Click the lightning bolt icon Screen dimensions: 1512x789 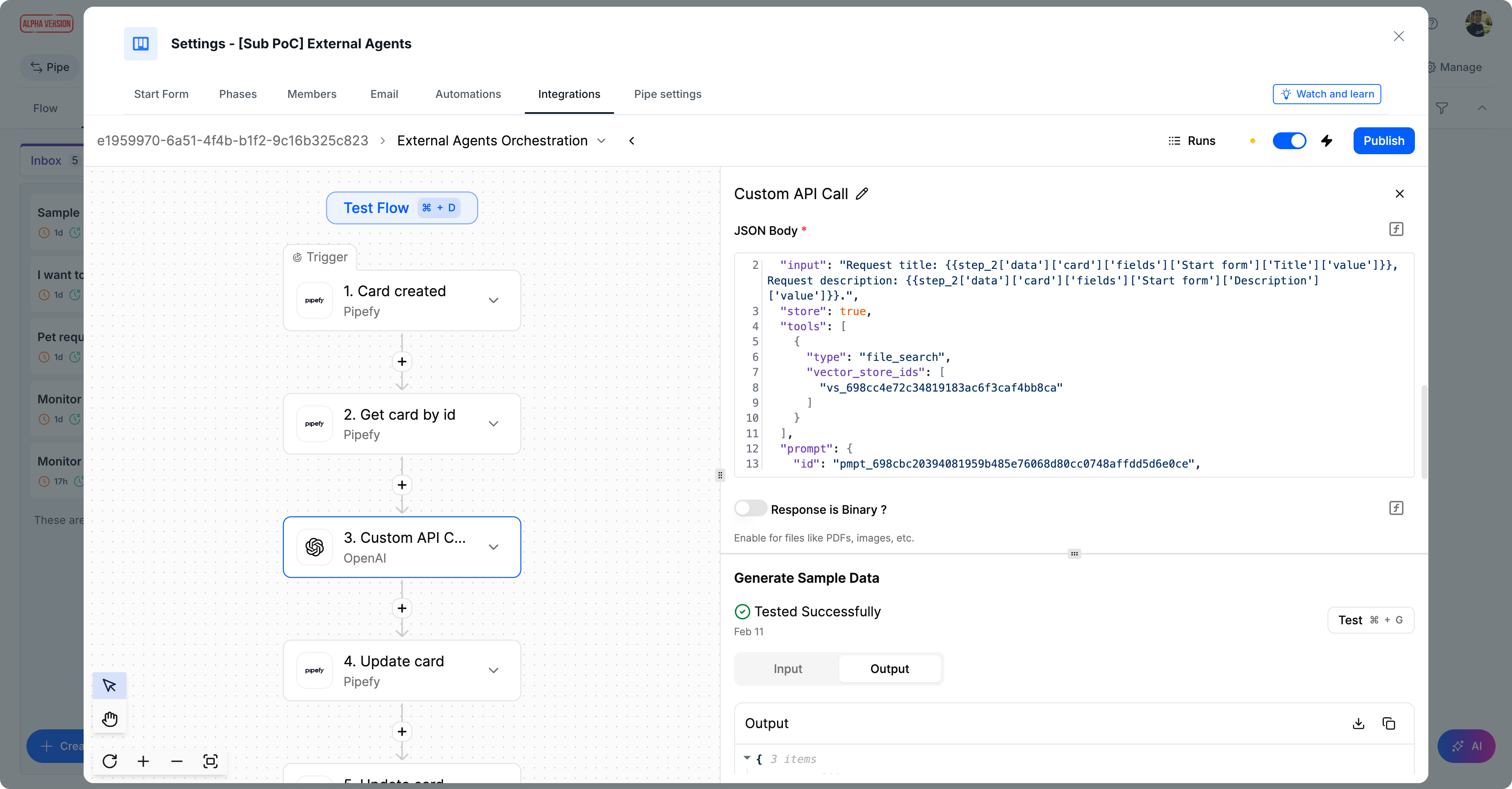1327,141
